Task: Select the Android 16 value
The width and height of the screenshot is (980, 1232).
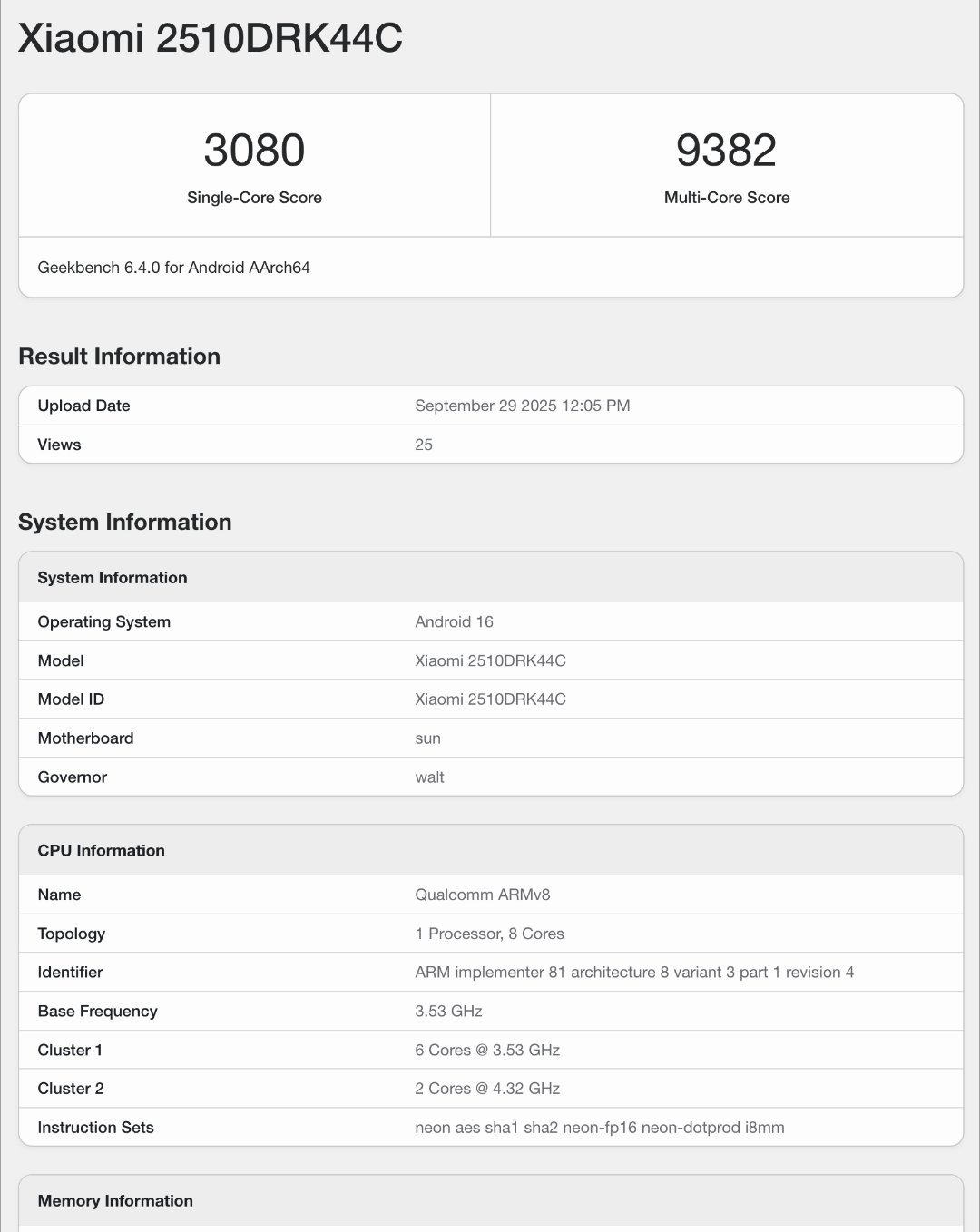Action: 454,621
